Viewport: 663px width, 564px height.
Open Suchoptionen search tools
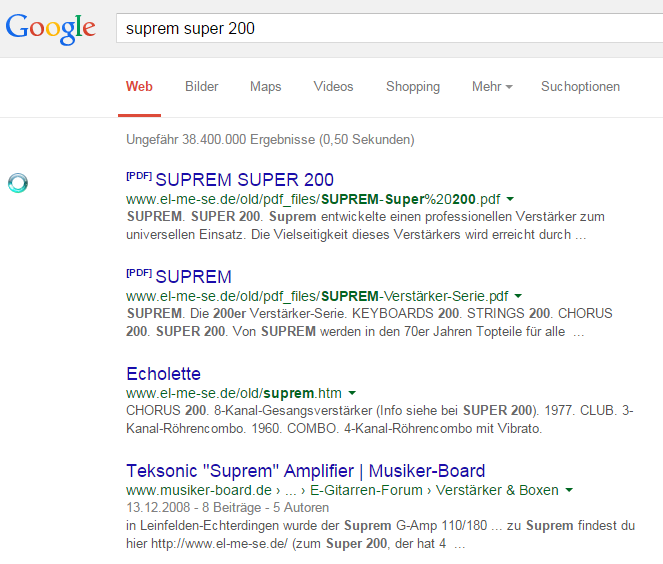pos(580,87)
